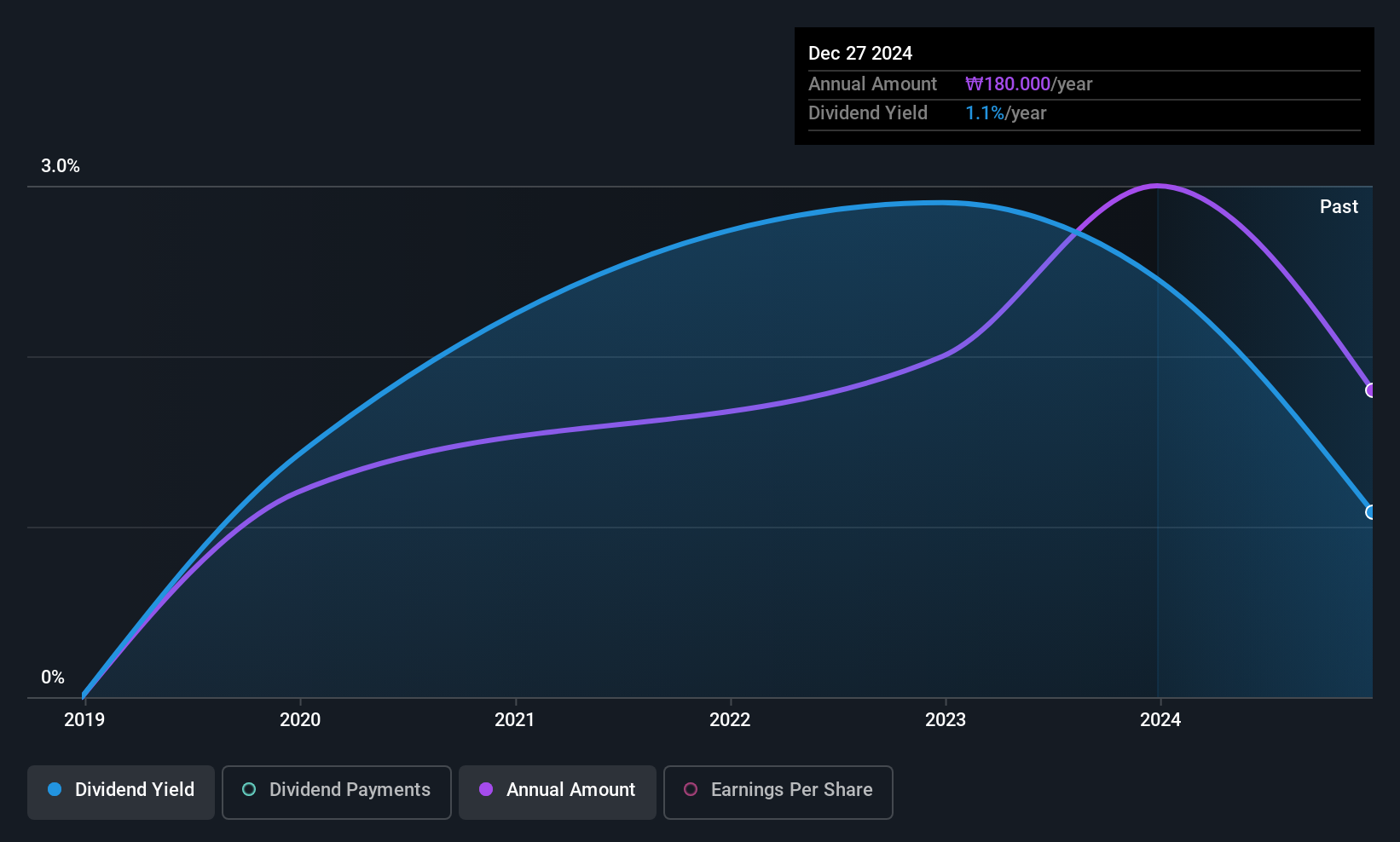Select the 1.1%/year tooltip value
The height and width of the screenshot is (842, 1400).
click(x=1005, y=113)
